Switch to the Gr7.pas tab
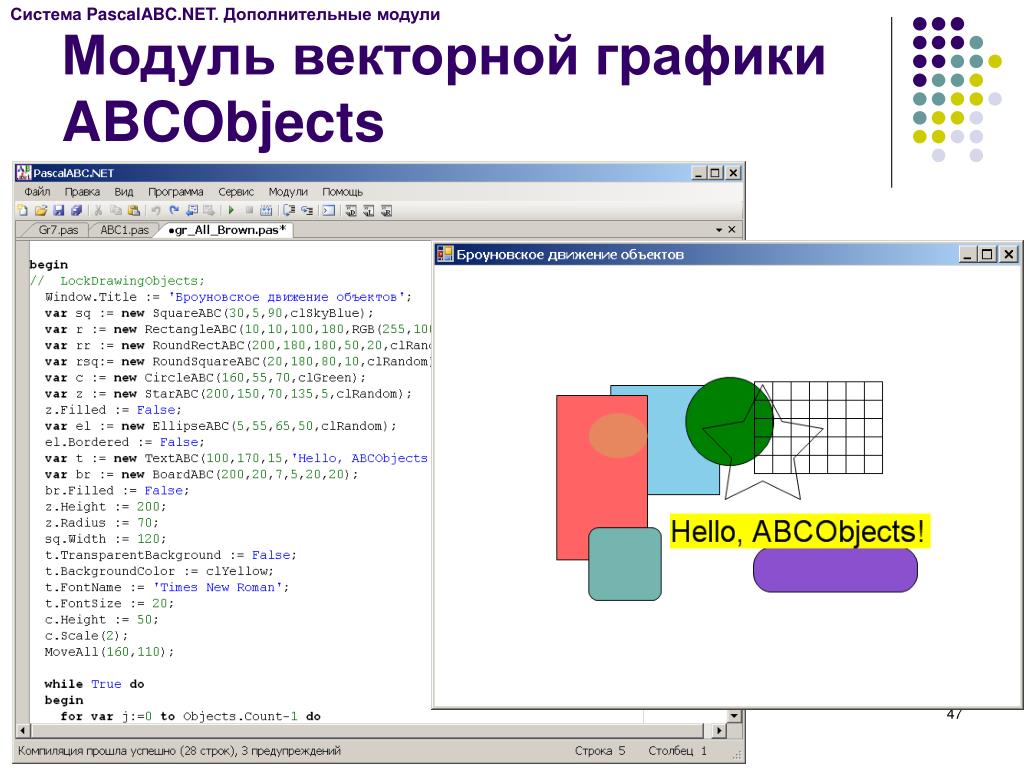Image resolution: width=1024 pixels, height=768 pixels. coord(57,230)
